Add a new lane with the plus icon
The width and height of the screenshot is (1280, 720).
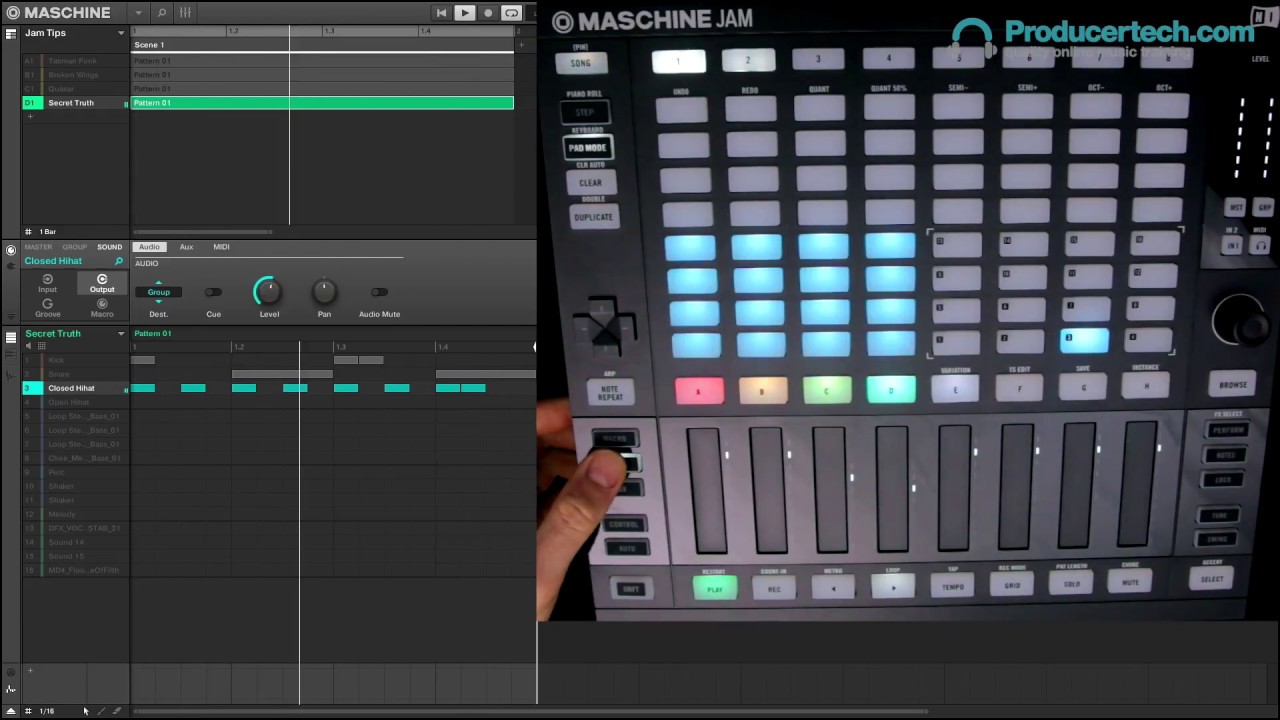[30, 670]
